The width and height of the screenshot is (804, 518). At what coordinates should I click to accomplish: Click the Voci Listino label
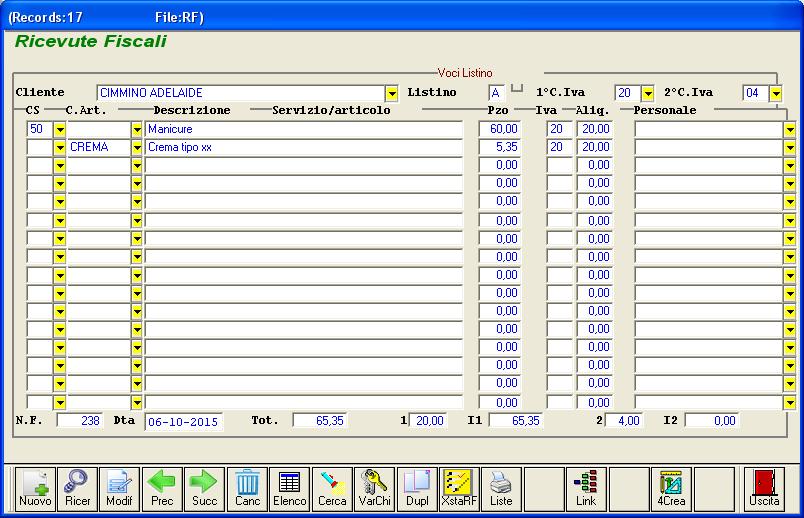[x=465, y=73]
